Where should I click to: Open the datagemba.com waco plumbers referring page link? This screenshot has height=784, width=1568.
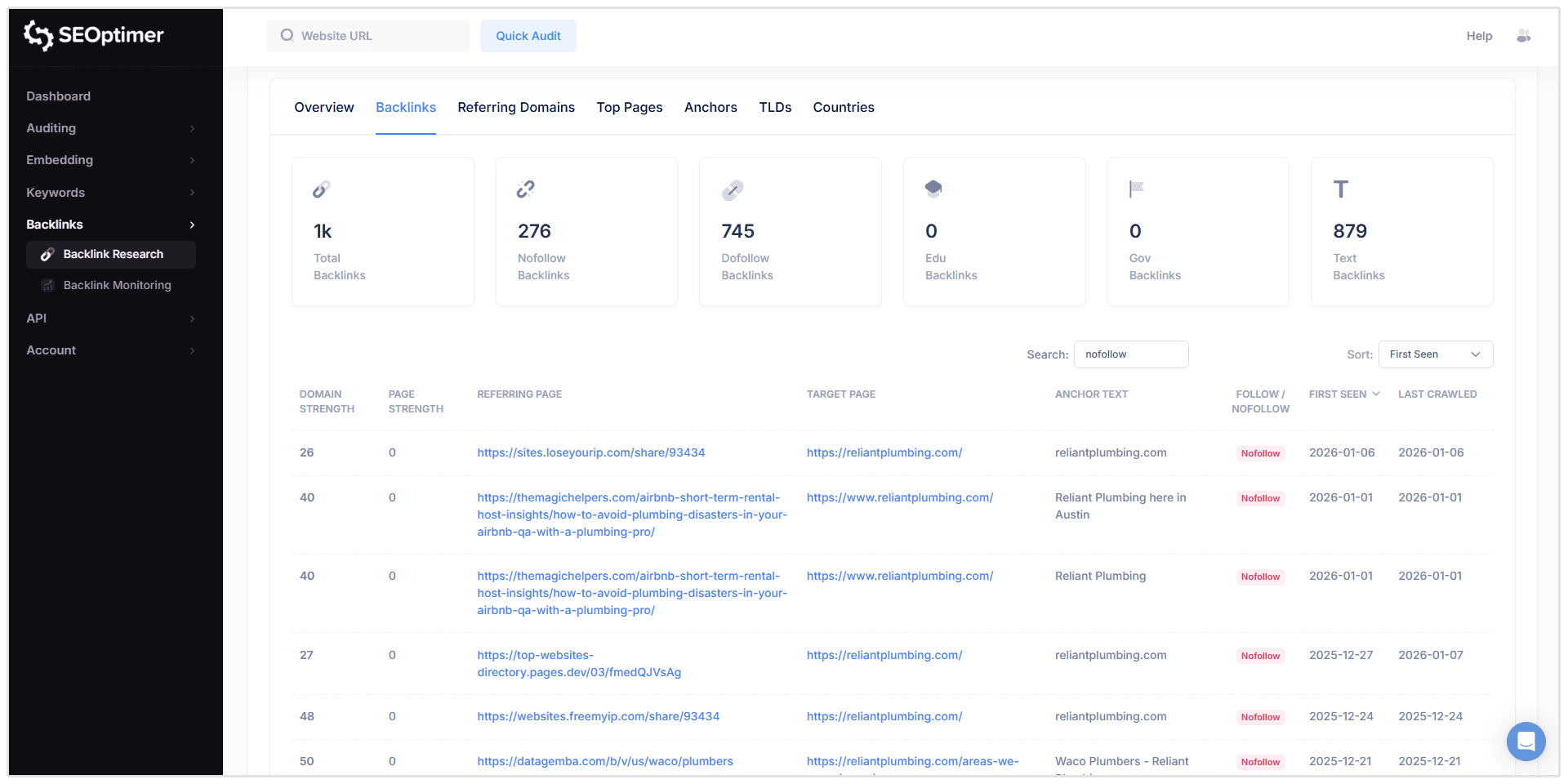pos(604,761)
